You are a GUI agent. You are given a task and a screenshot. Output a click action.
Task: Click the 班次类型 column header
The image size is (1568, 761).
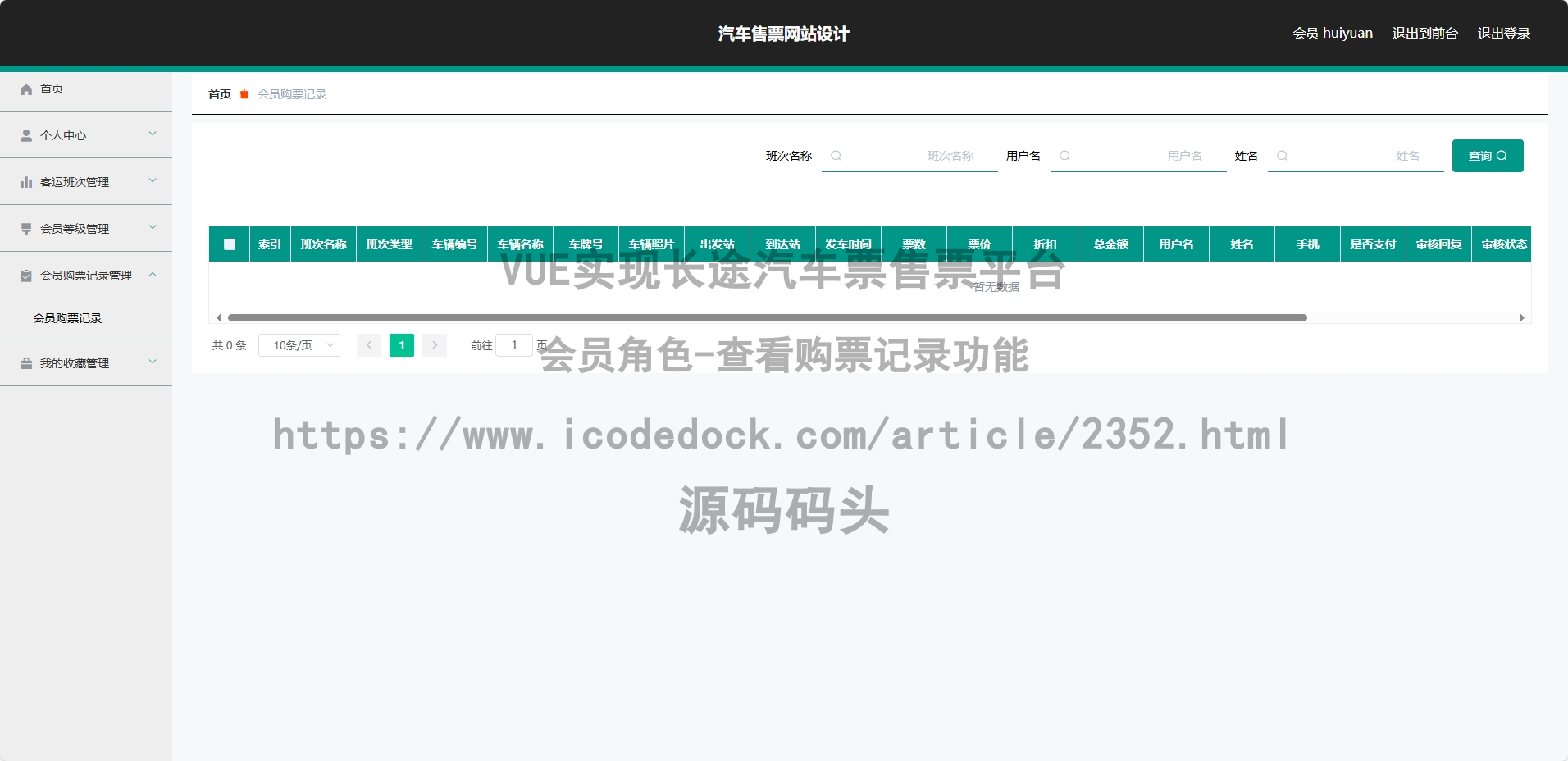point(390,244)
